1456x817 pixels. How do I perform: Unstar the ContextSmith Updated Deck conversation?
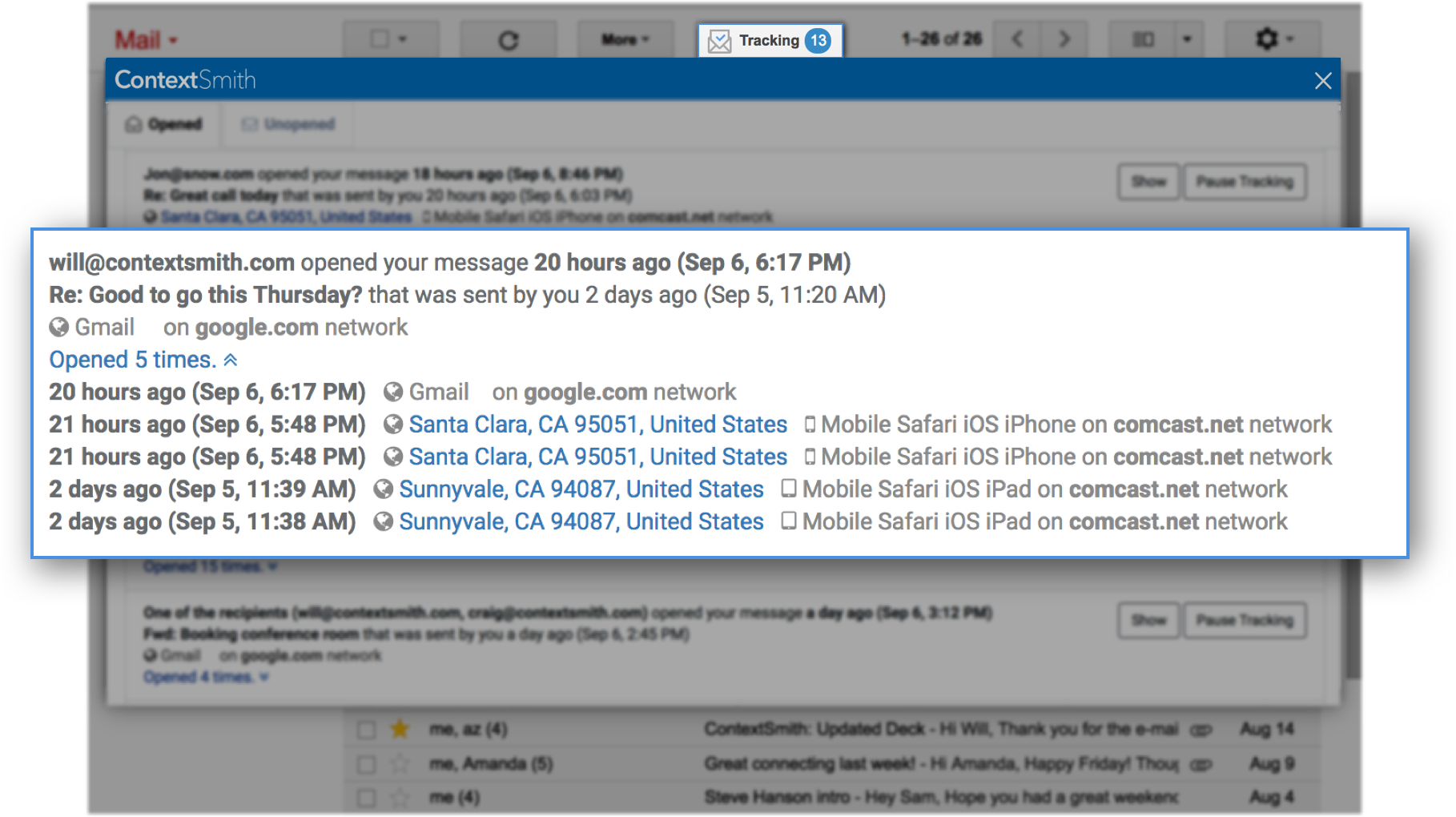point(400,729)
